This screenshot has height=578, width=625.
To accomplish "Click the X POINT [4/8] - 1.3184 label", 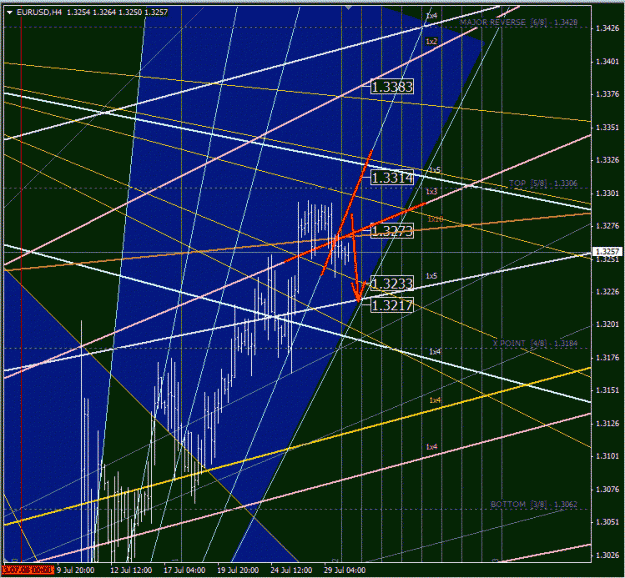I will click(535, 343).
